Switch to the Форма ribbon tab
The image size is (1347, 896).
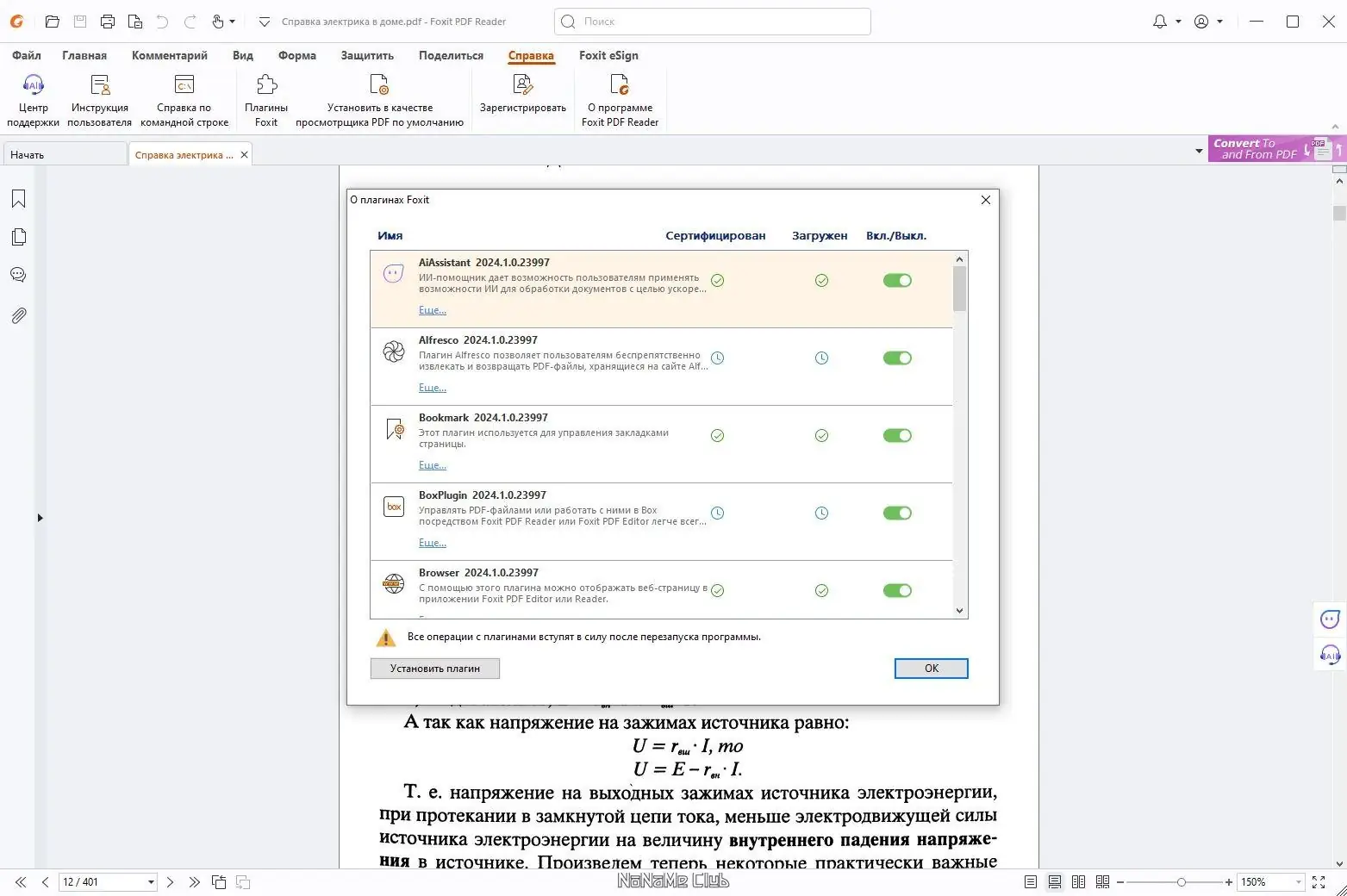pyautogui.click(x=297, y=55)
